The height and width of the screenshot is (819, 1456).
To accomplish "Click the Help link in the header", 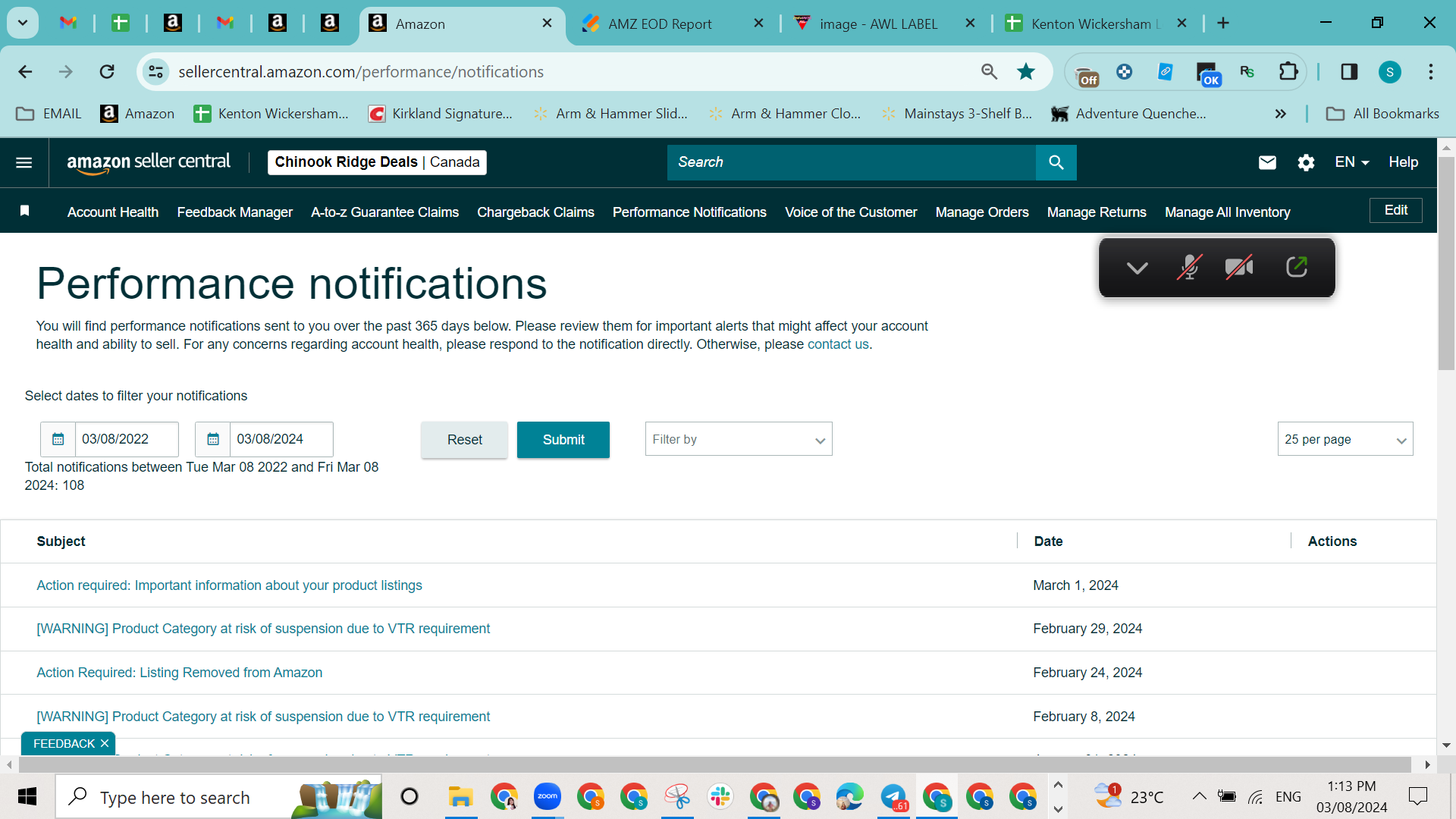I will coord(1404,162).
